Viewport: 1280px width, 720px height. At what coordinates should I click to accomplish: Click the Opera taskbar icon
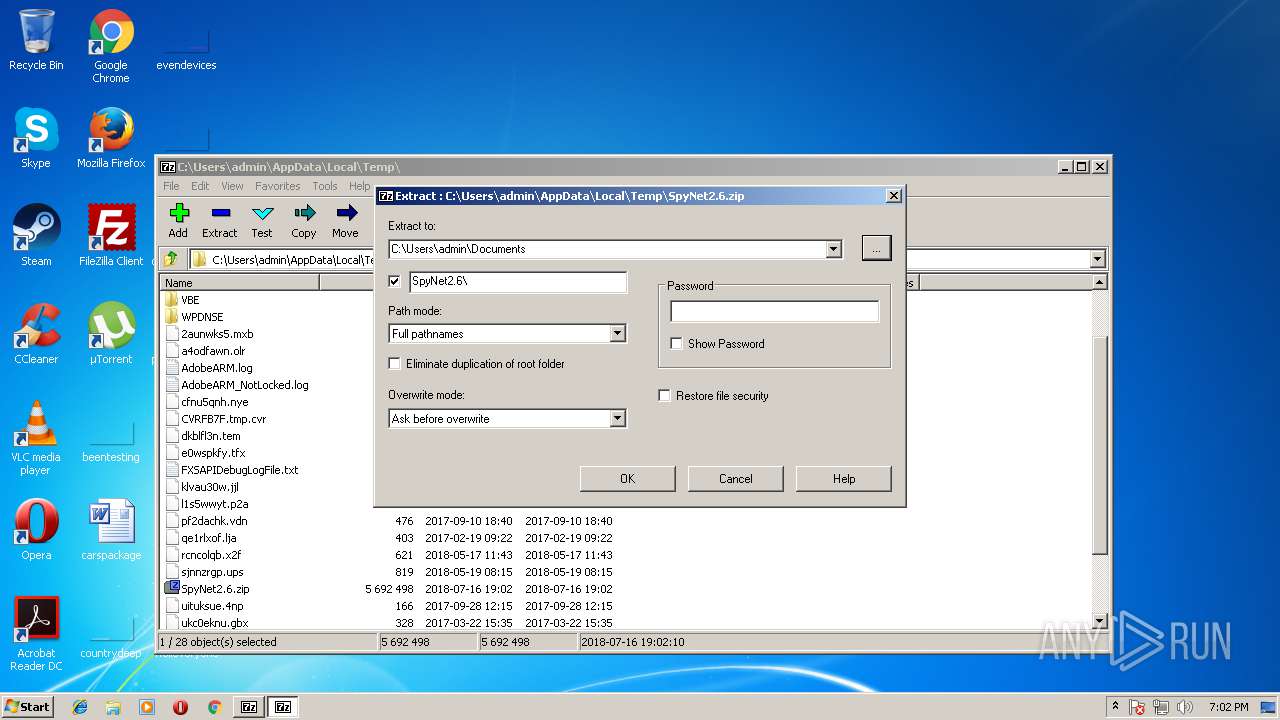point(181,707)
